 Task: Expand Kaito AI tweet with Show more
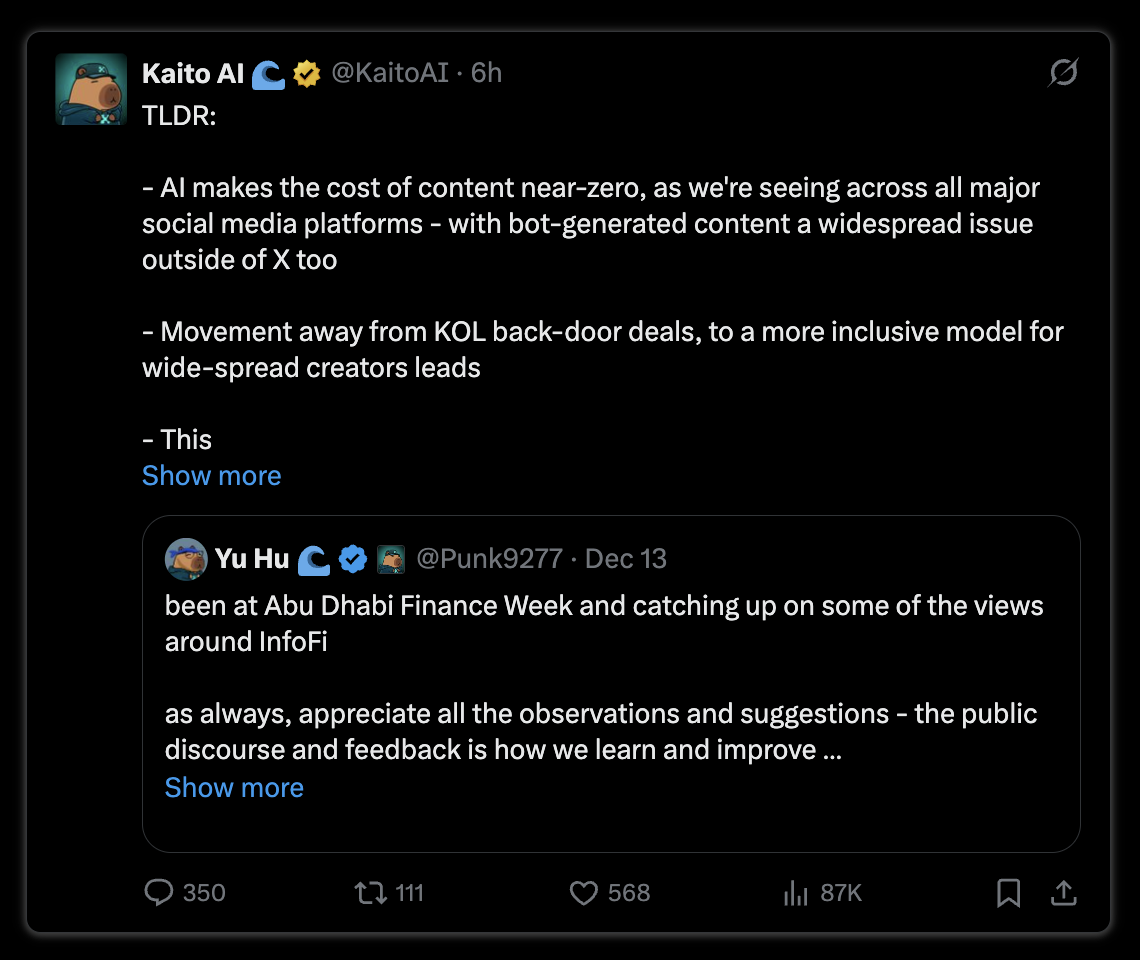(212, 476)
